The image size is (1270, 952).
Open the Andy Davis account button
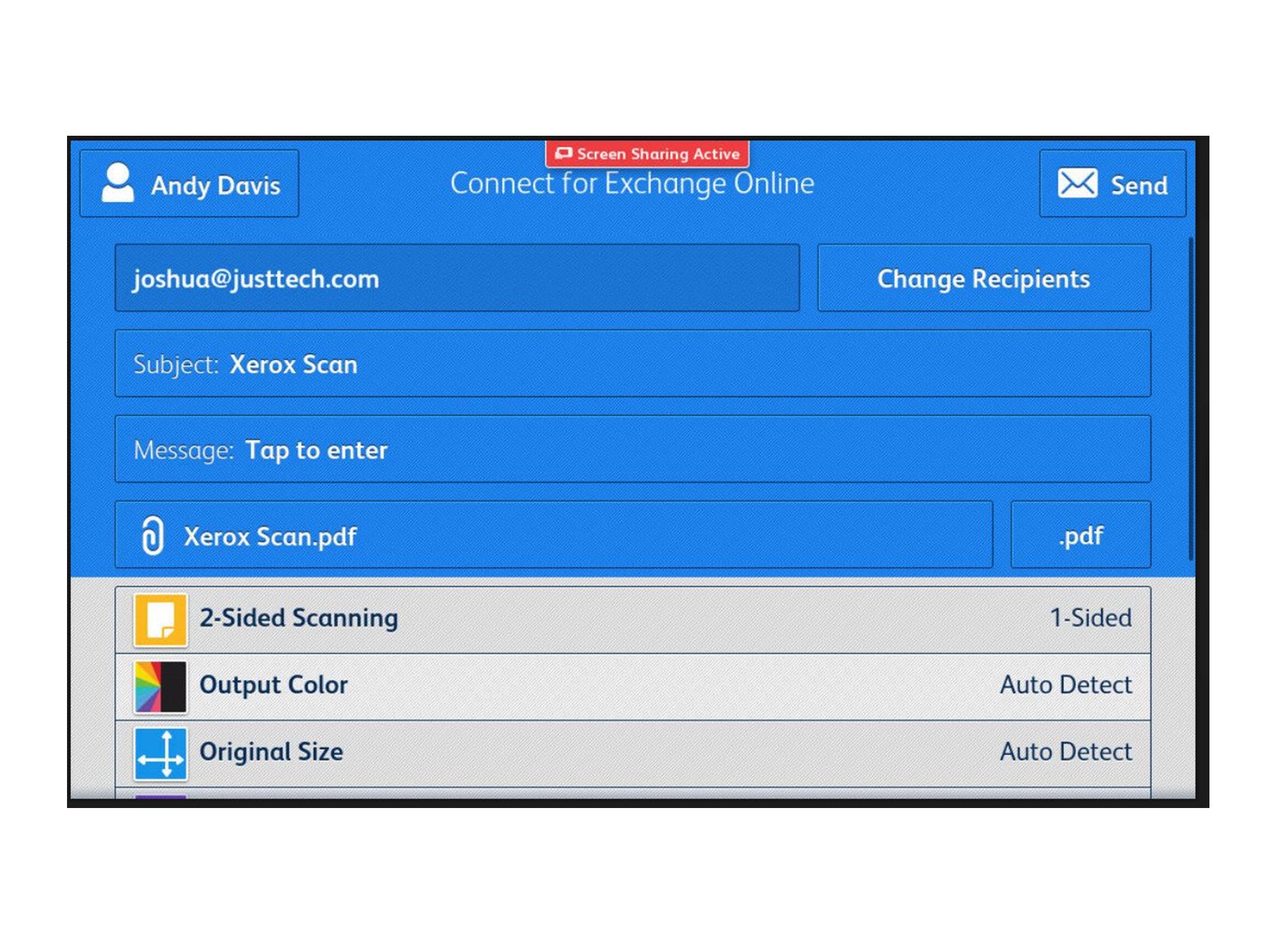tap(215, 185)
